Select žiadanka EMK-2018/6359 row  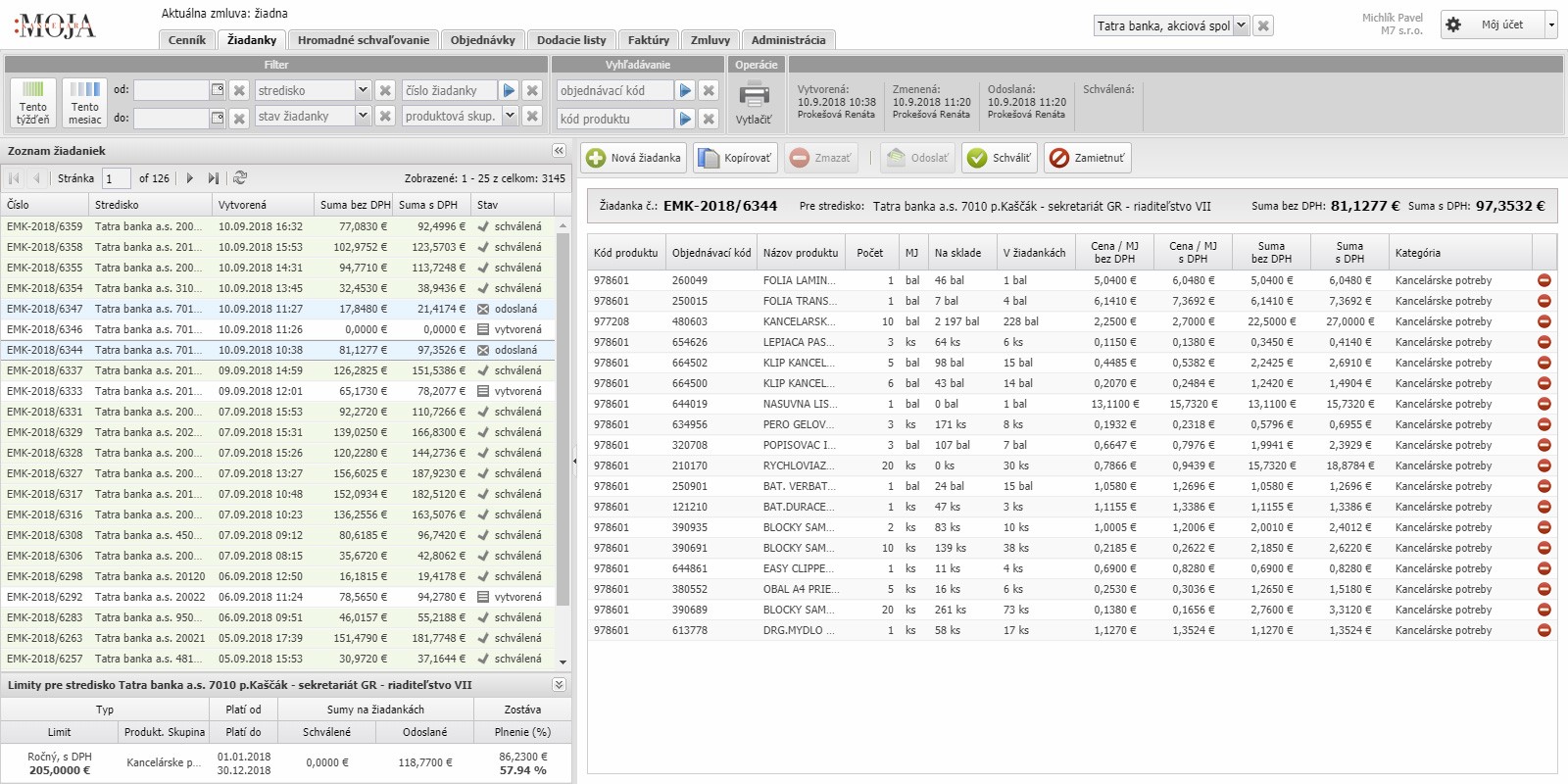click(x=280, y=226)
